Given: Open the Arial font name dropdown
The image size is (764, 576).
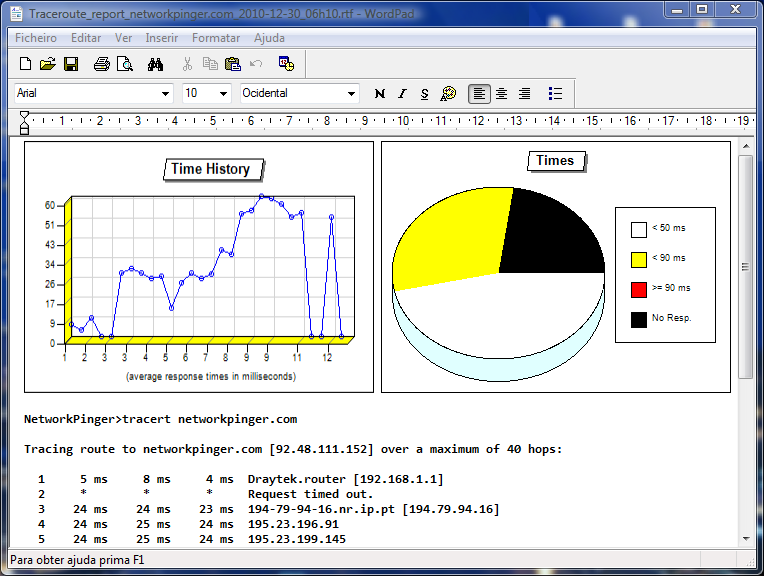Looking at the screenshot, I should 165,94.
